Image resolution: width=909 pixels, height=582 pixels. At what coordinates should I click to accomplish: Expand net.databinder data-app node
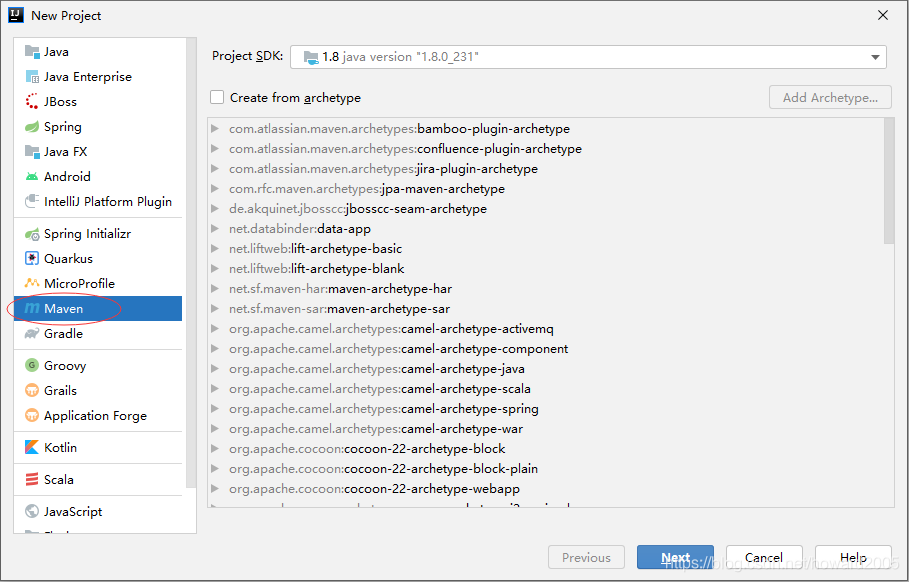point(215,228)
